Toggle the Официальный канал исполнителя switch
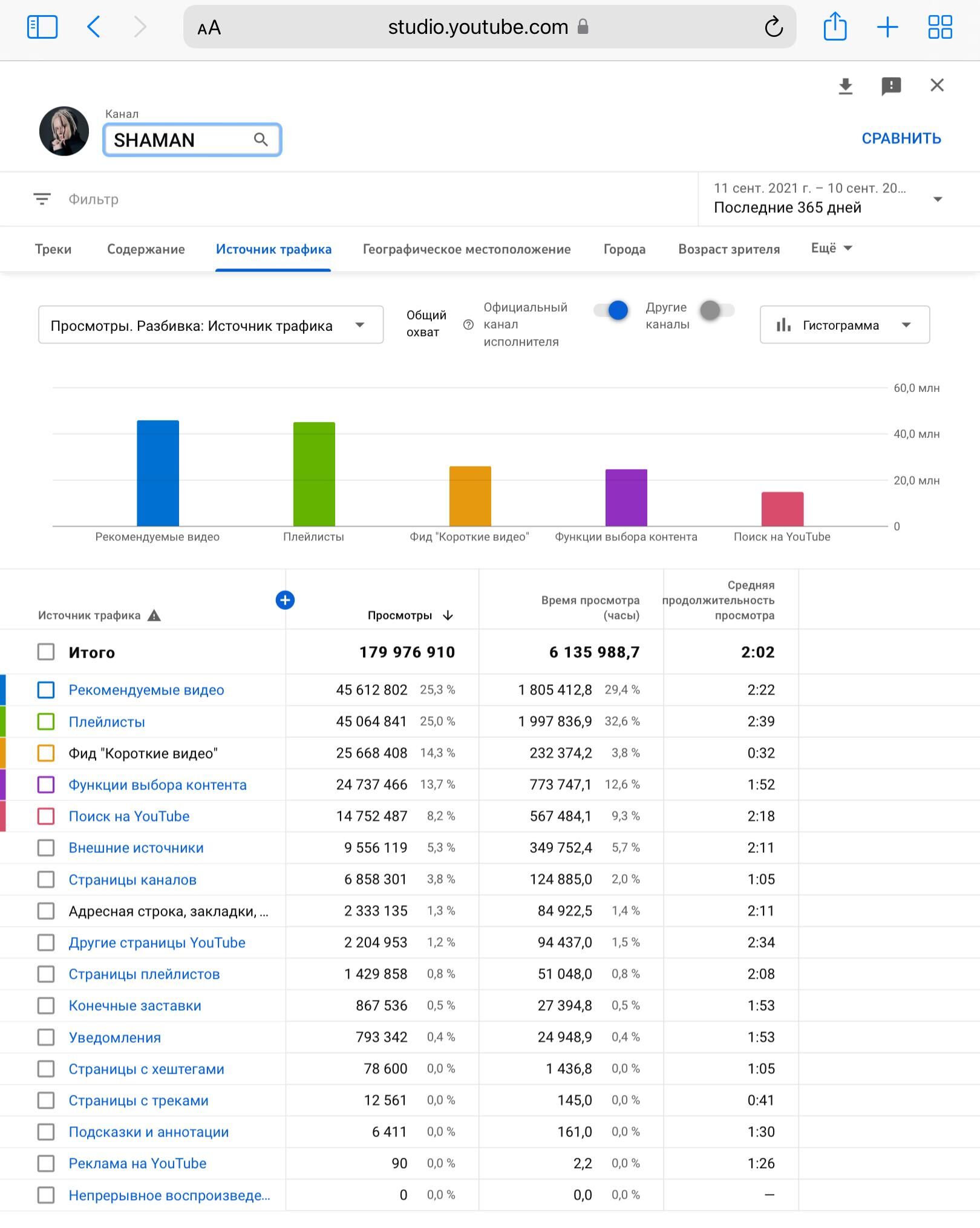This screenshot has height=1228, width=980. click(611, 310)
